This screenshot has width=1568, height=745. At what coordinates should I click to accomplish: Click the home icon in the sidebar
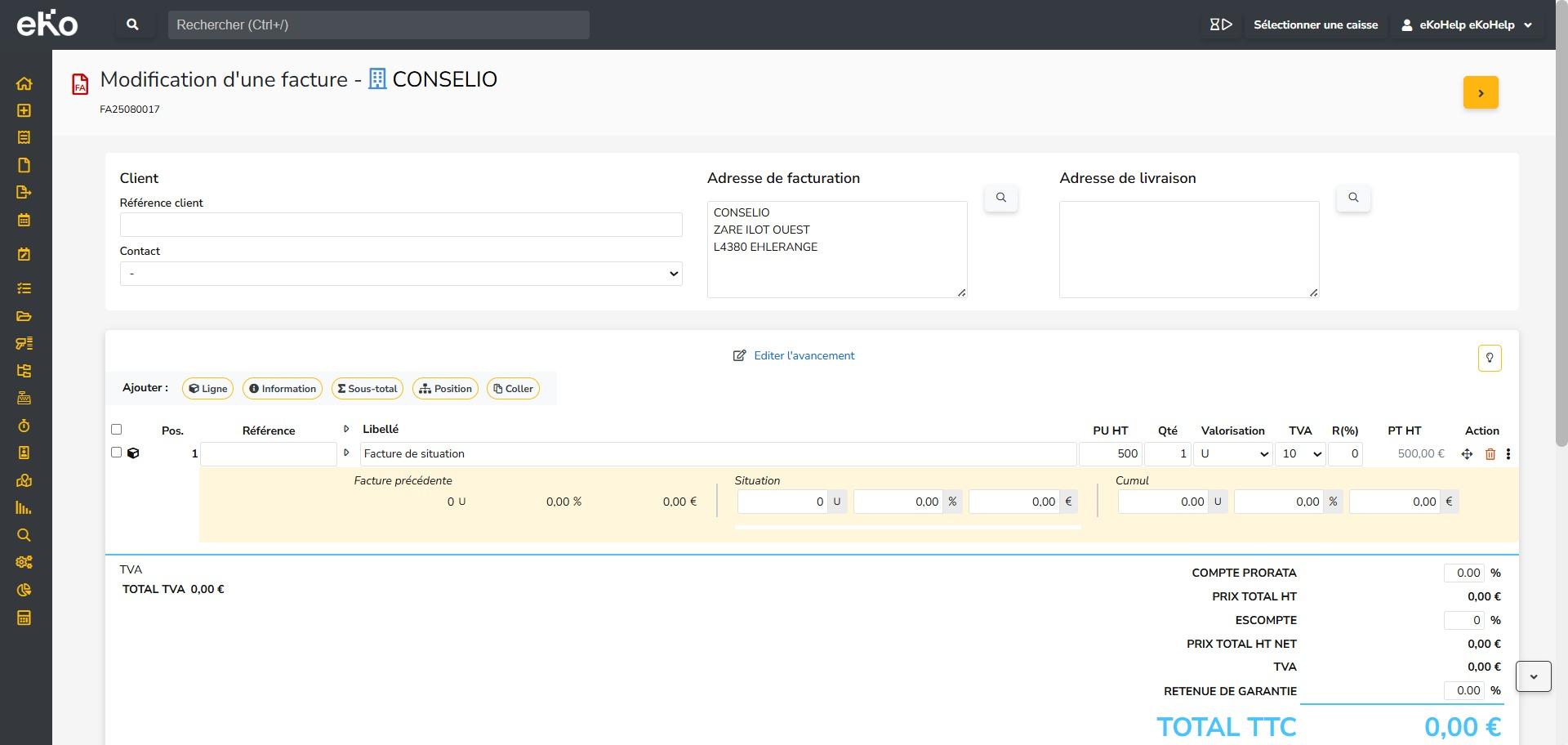(x=24, y=83)
